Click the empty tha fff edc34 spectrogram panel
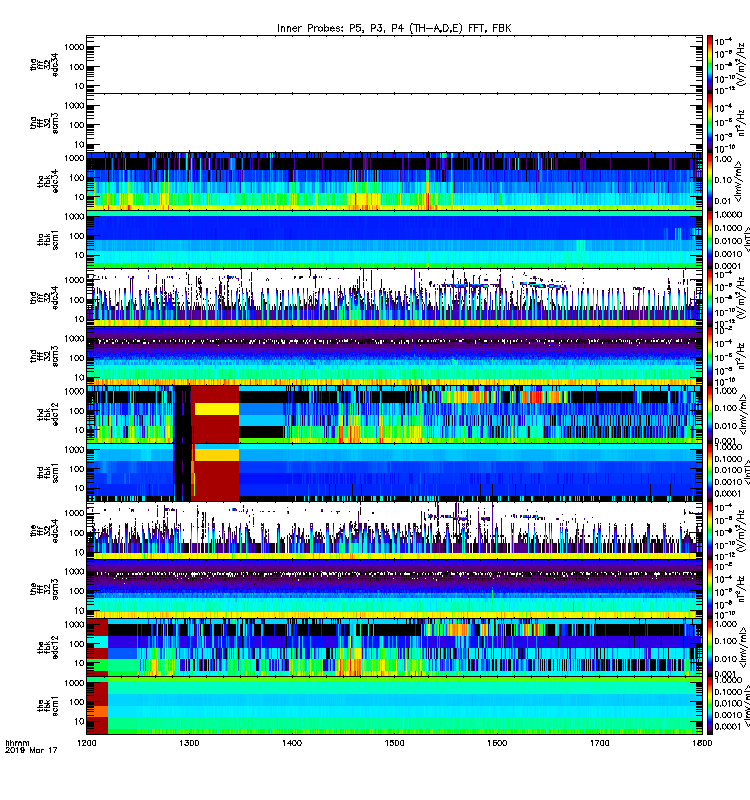Viewport: 750px width, 800px height. 394,65
